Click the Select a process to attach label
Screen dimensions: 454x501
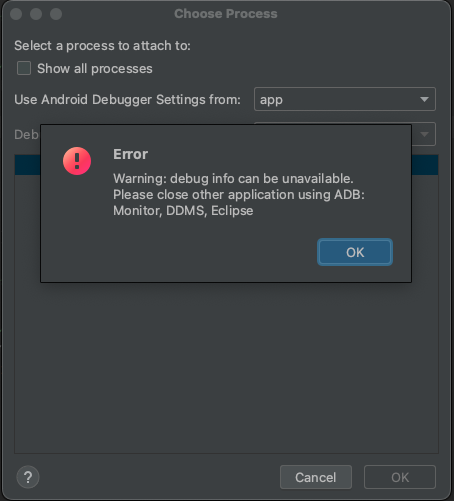click(x=102, y=46)
